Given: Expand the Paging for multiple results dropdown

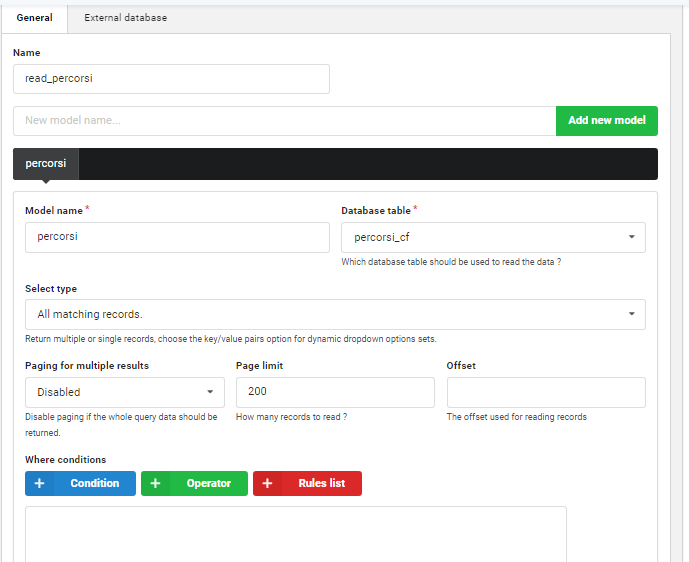Looking at the screenshot, I should (x=125, y=392).
